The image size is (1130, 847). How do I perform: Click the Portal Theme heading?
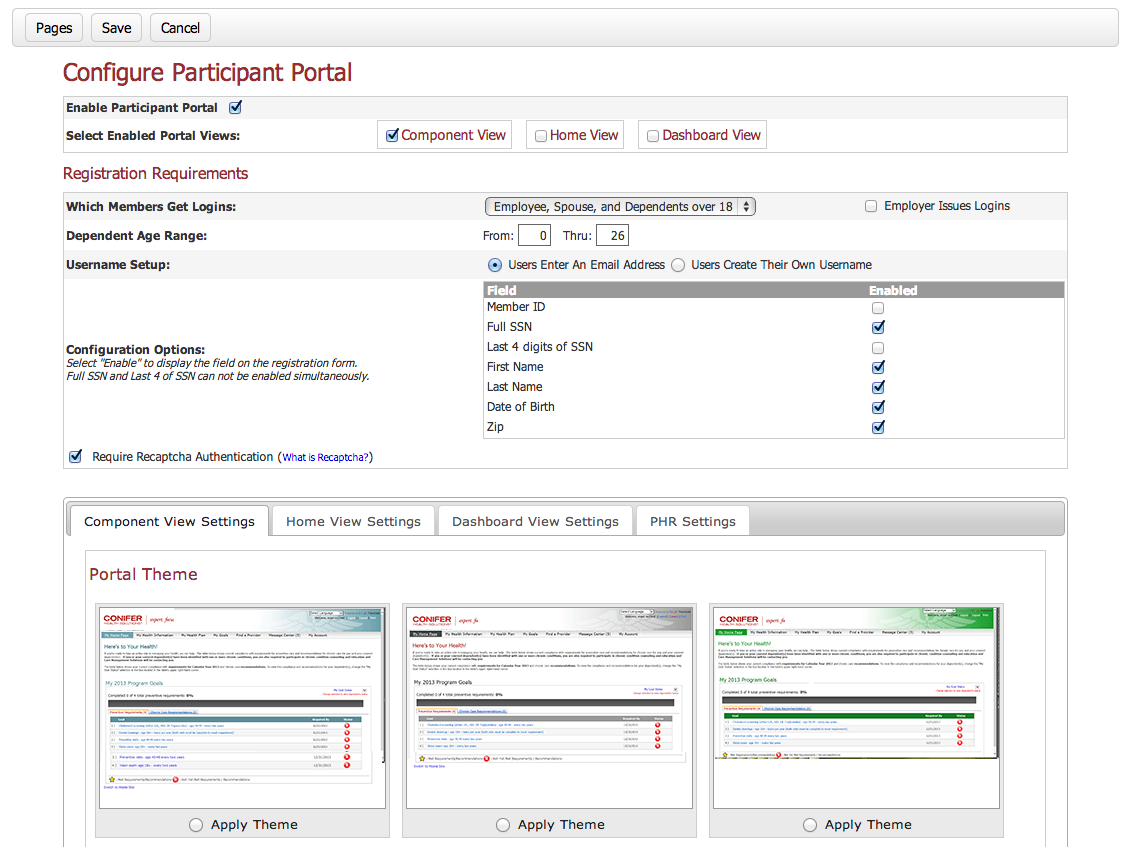coord(143,575)
